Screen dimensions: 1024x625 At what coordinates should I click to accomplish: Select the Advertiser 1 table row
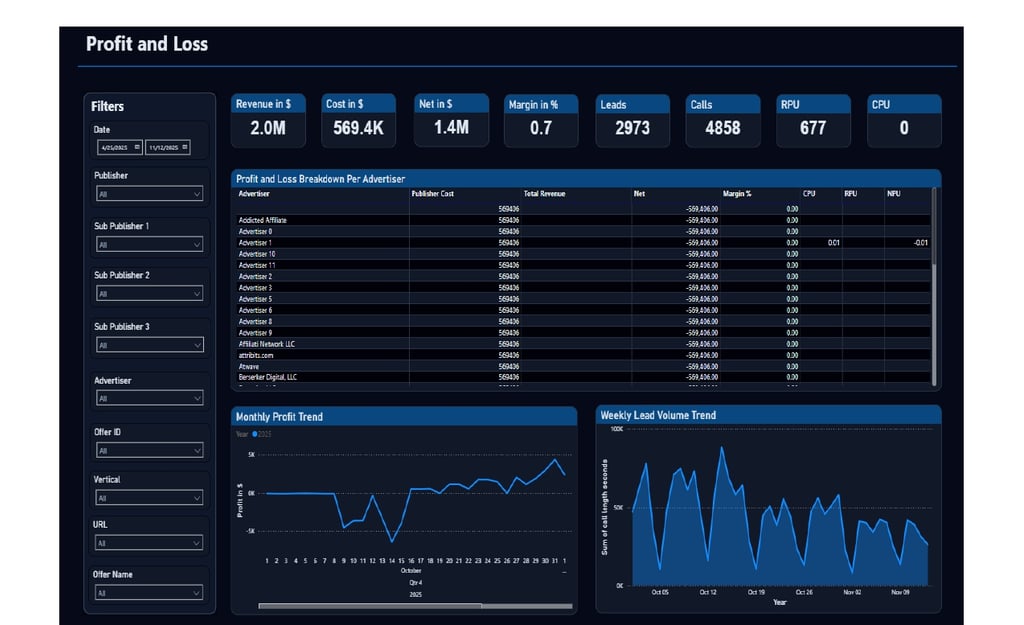pyautogui.click(x=583, y=242)
